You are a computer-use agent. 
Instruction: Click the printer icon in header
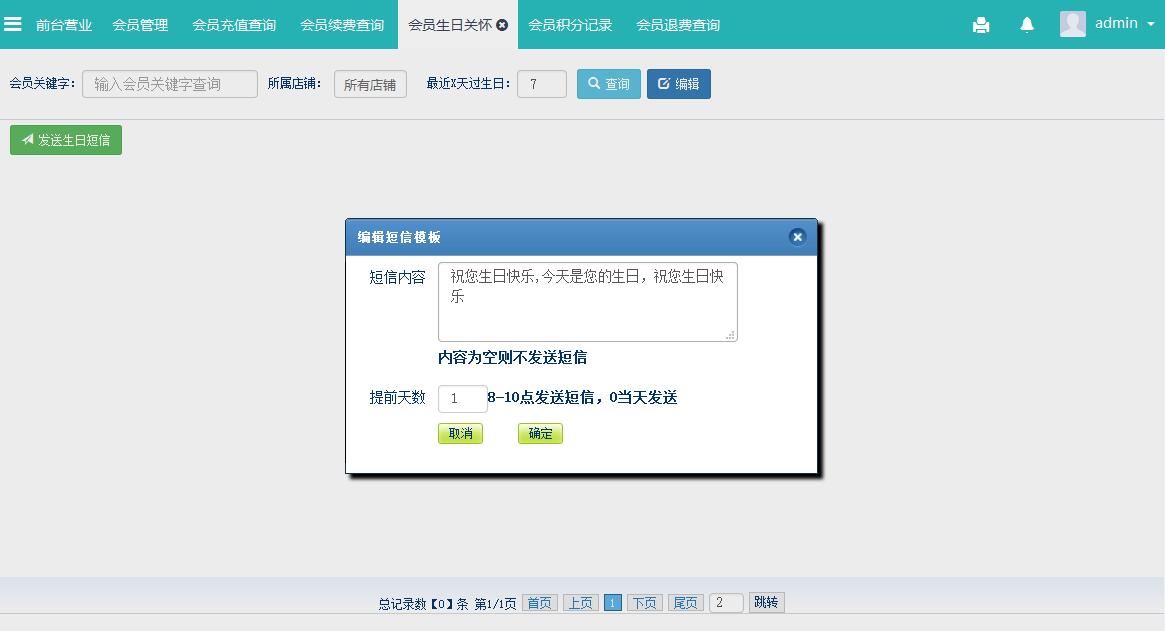tap(981, 25)
